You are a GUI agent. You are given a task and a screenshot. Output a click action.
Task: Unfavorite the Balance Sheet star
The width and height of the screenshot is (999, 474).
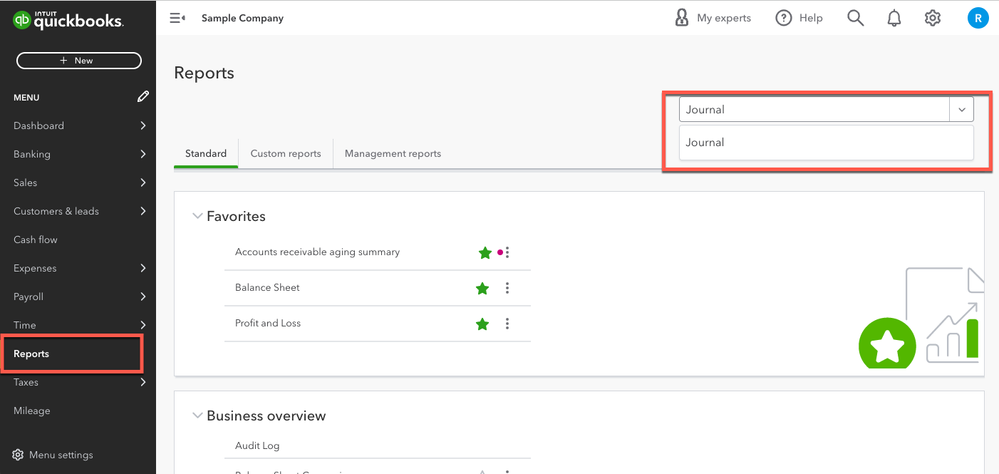click(x=483, y=288)
